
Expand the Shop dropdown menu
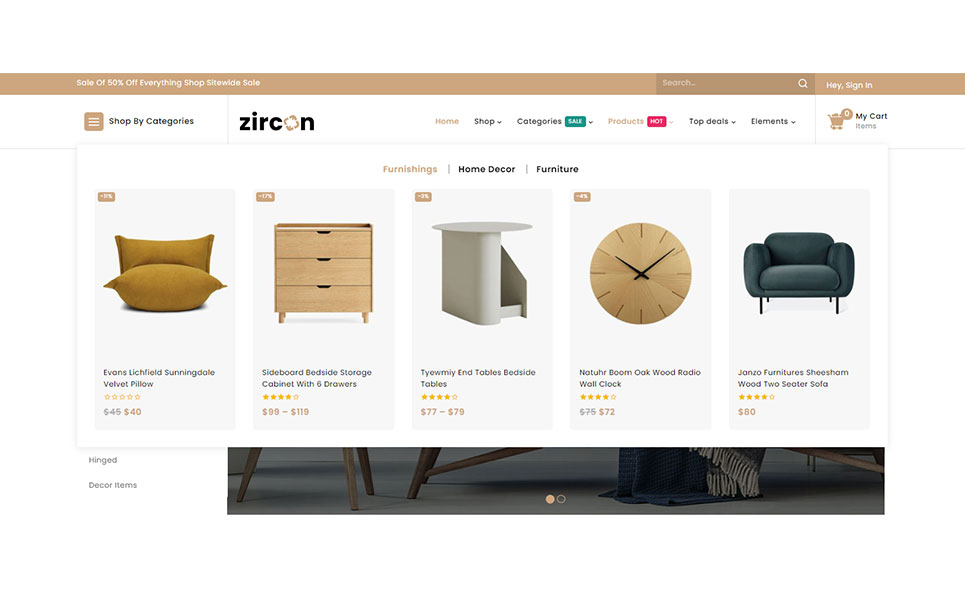[487, 121]
